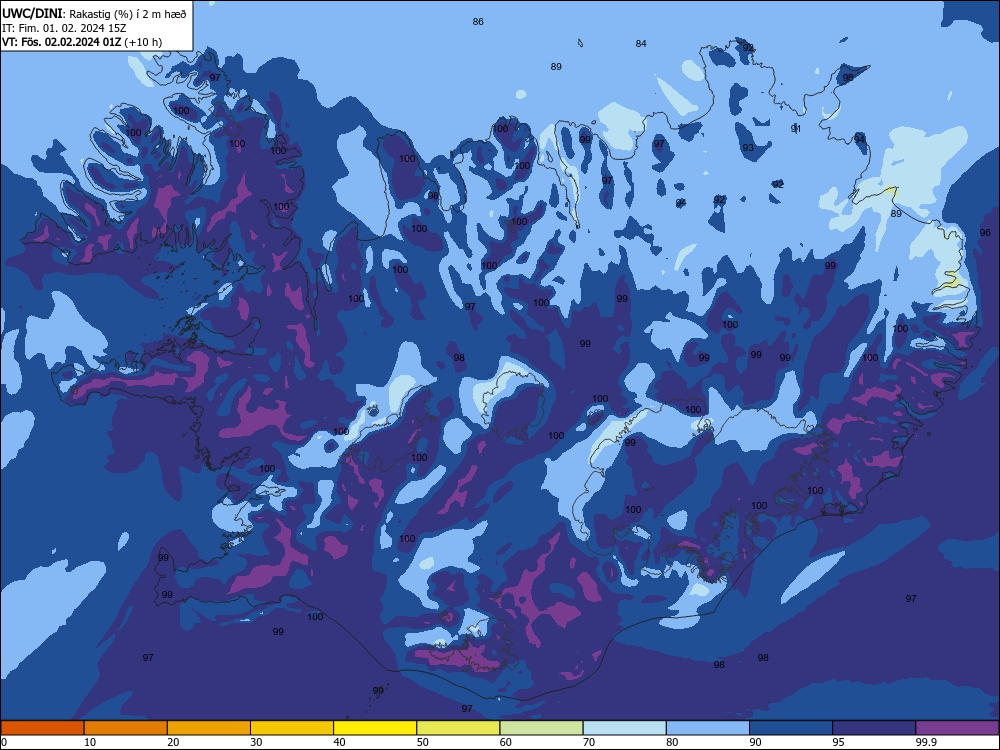Click the pale blue 70-80 legend swatch

pyautogui.click(x=624, y=728)
